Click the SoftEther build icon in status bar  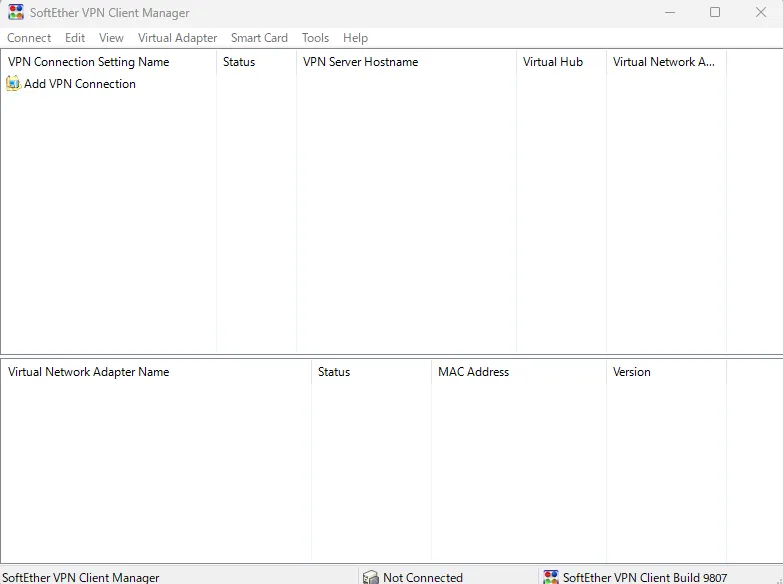pos(551,577)
